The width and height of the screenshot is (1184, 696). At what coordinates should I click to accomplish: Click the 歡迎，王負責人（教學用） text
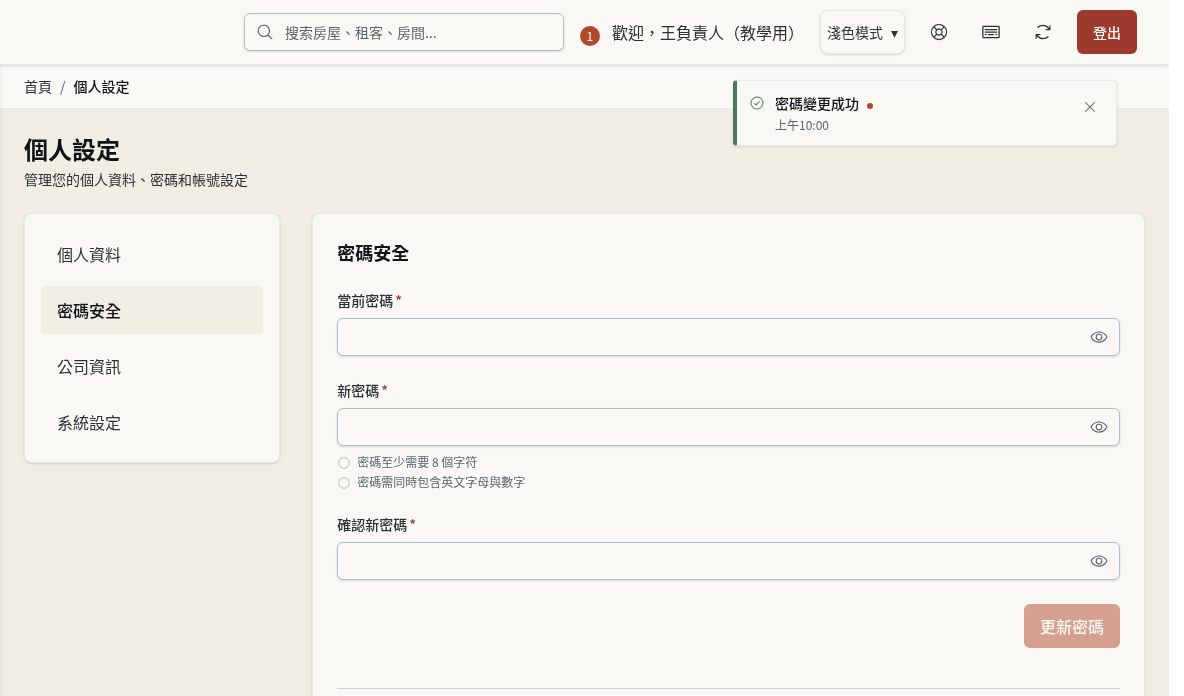(x=703, y=33)
